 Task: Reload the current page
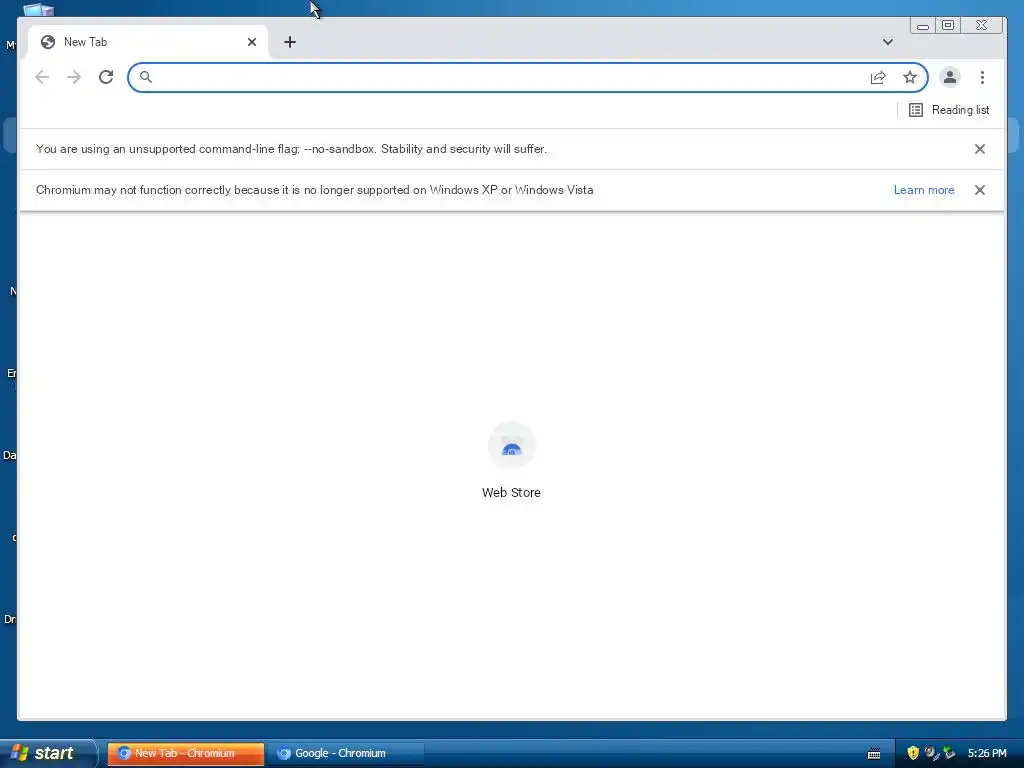pos(106,77)
